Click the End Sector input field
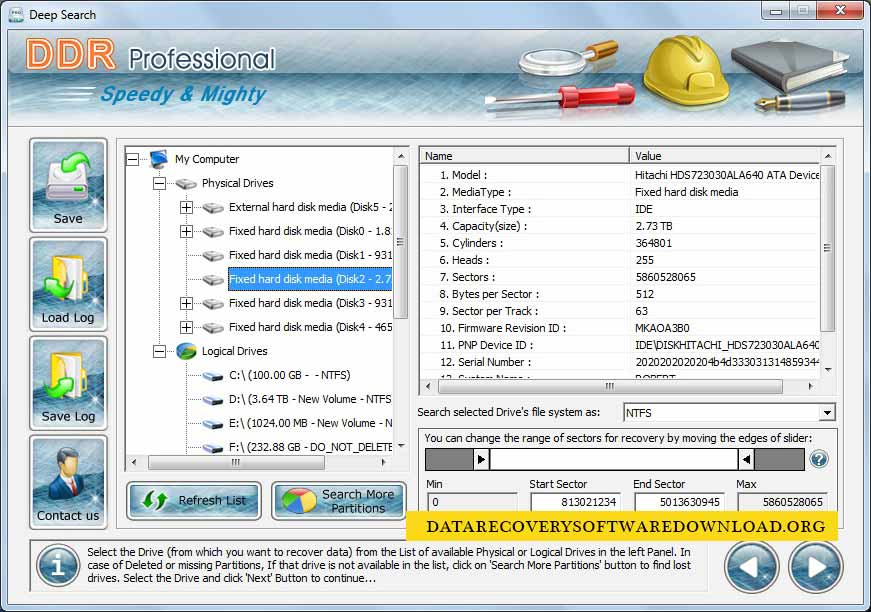Image resolution: width=871 pixels, height=612 pixels. point(679,502)
